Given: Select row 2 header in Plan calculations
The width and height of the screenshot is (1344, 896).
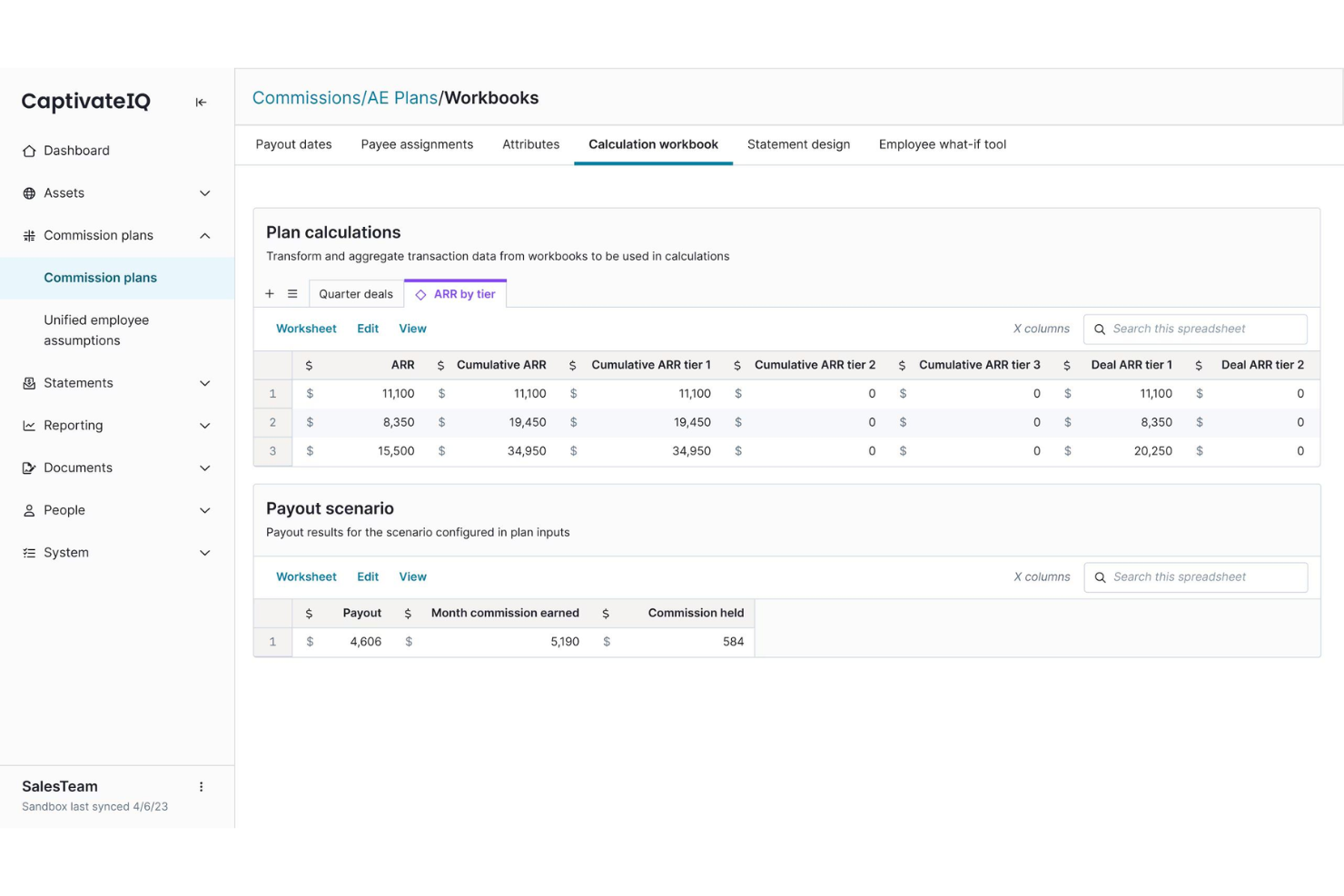Looking at the screenshot, I should pos(272,422).
